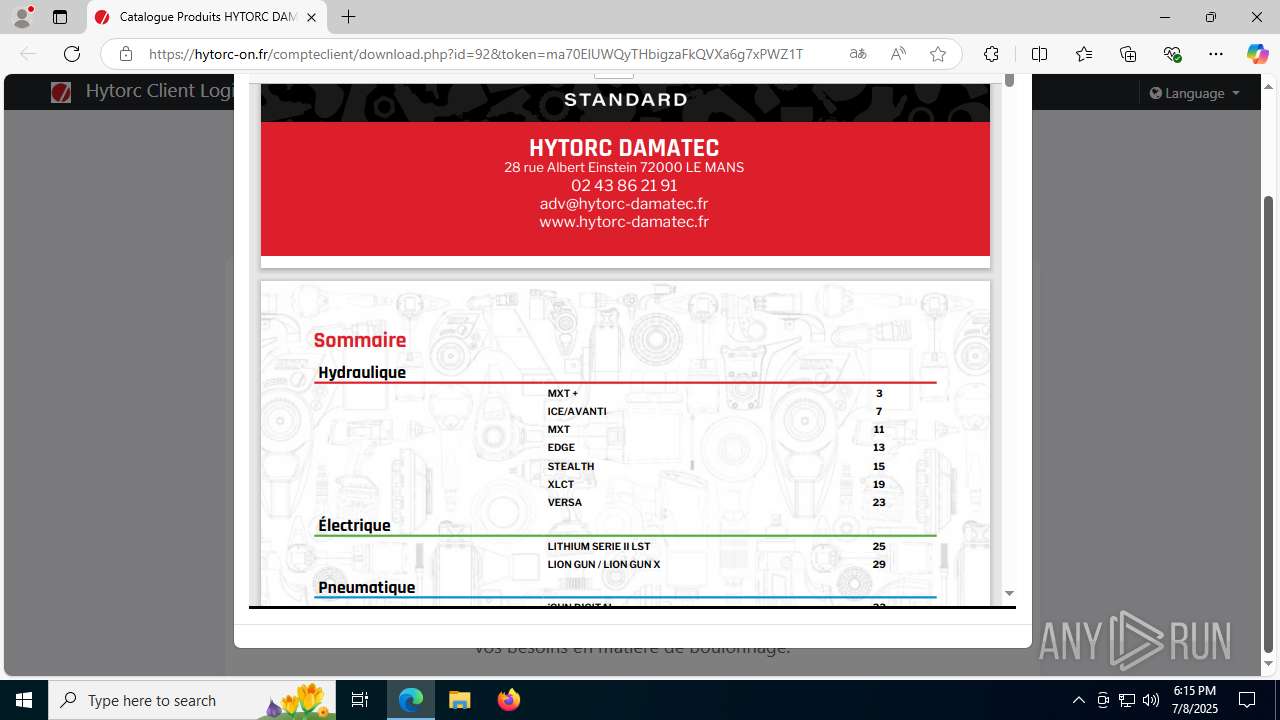Refresh the current page
This screenshot has width=1280, height=720.
tap(72, 54)
